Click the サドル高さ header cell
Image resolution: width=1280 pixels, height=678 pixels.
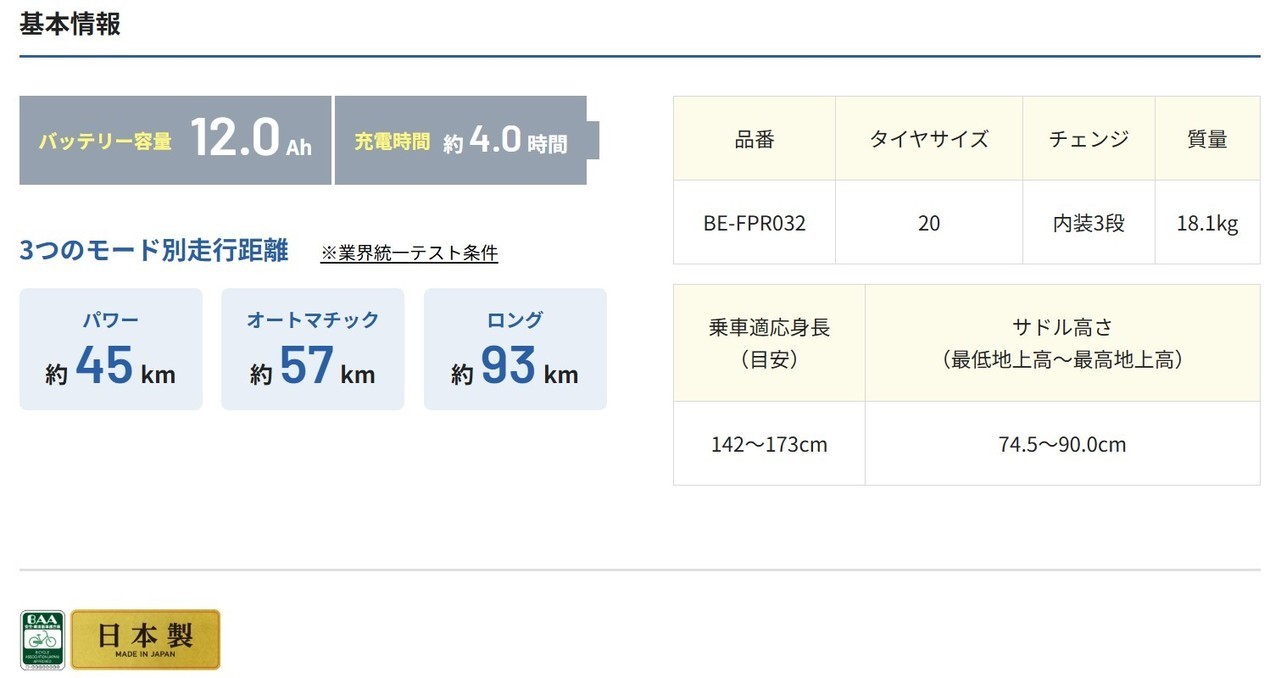tap(1063, 343)
